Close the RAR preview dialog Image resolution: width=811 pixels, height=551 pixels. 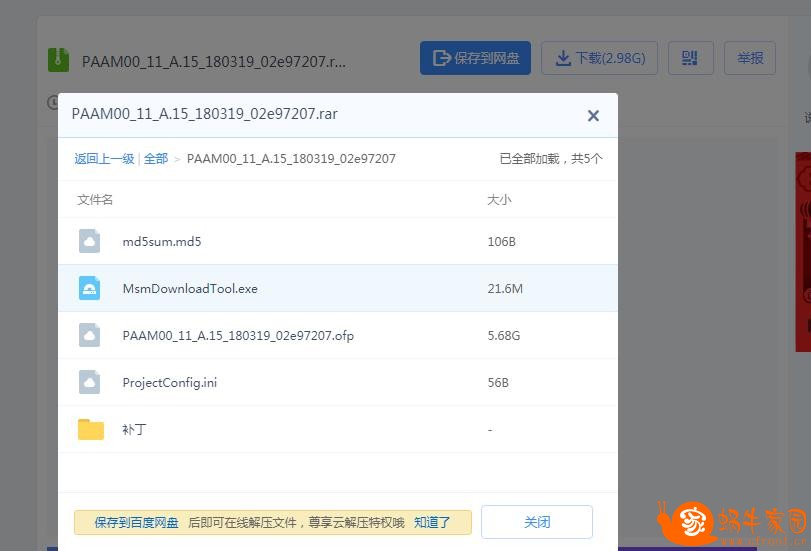click(593, 115)
